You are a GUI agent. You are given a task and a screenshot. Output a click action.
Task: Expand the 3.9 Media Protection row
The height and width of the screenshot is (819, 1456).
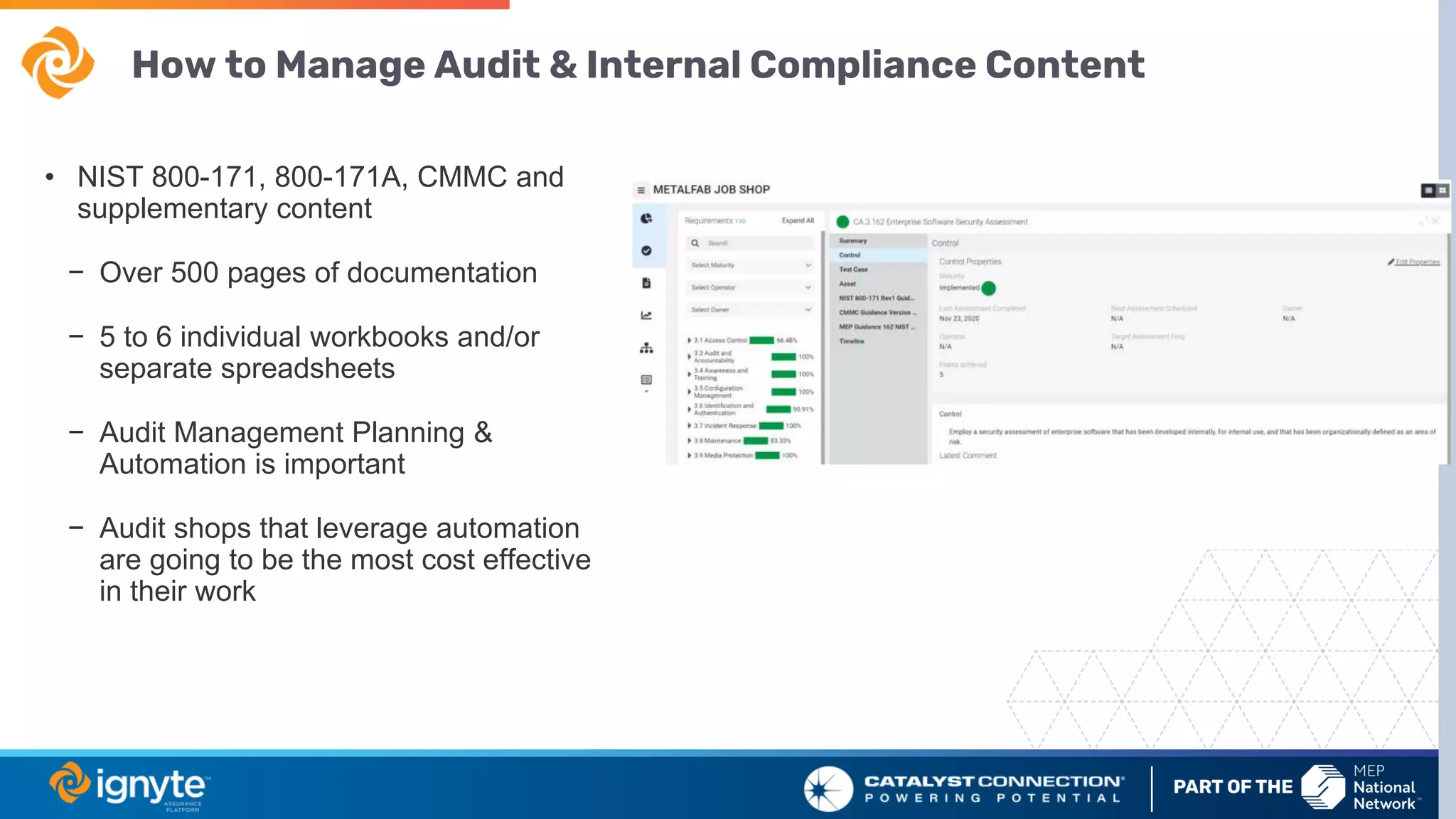689,456
